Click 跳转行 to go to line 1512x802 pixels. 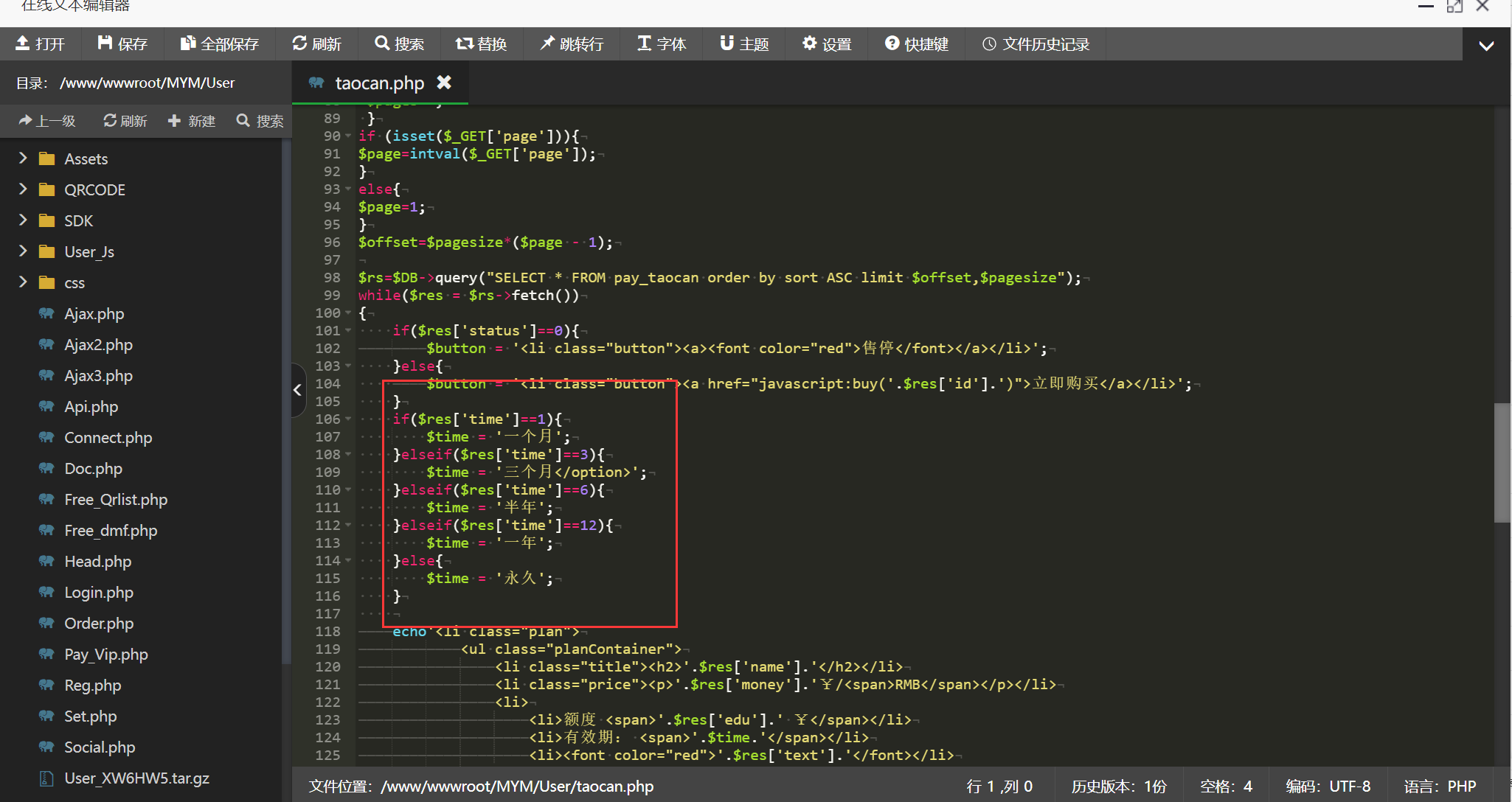(x=572, y=44)
